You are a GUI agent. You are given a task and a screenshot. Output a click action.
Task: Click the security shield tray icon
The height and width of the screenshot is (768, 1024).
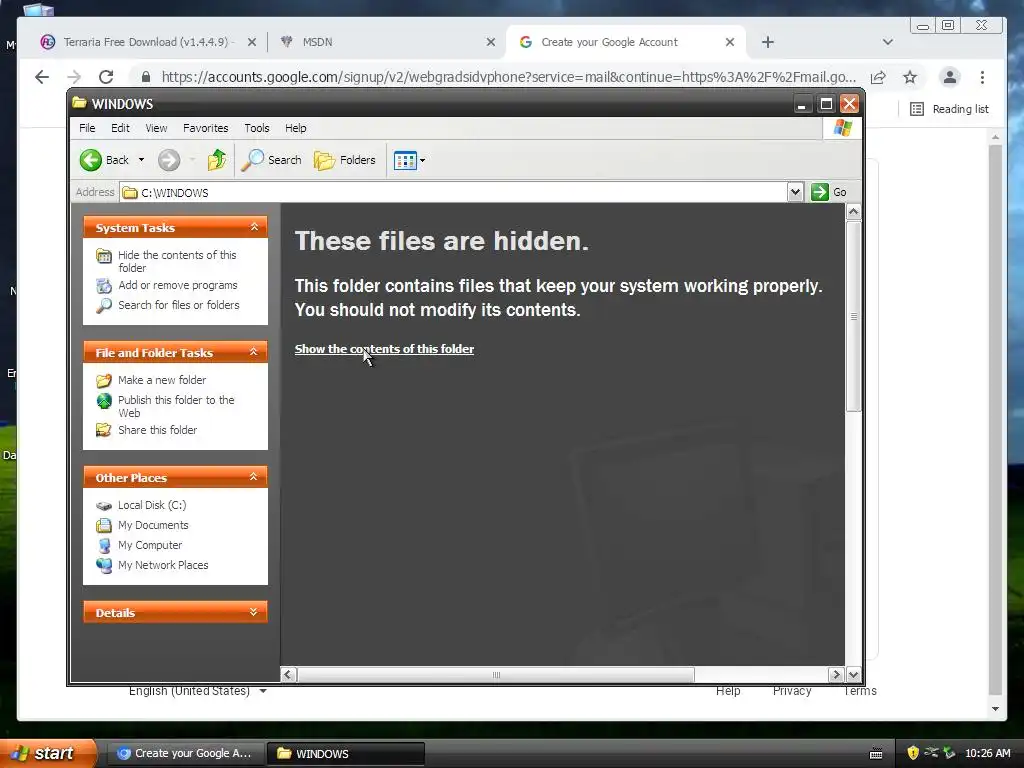[x=913, y=753]
